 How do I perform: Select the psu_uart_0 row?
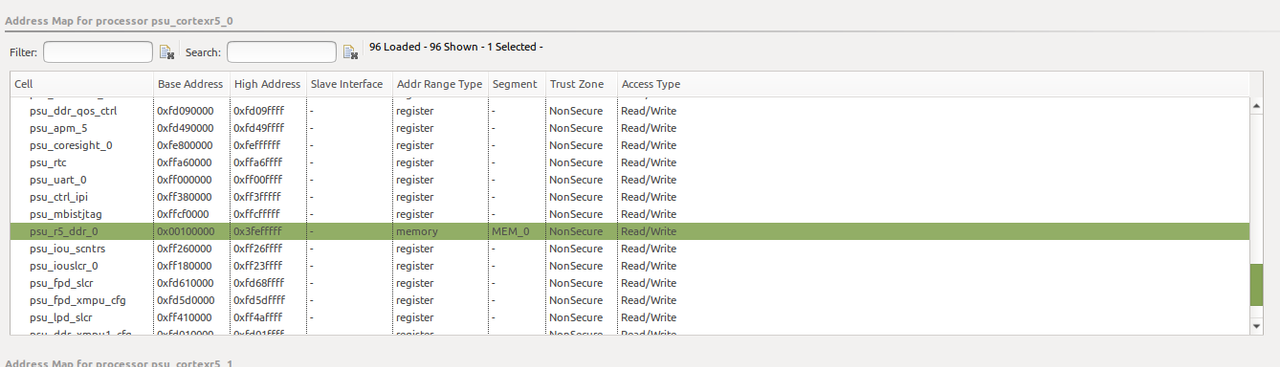630,180
